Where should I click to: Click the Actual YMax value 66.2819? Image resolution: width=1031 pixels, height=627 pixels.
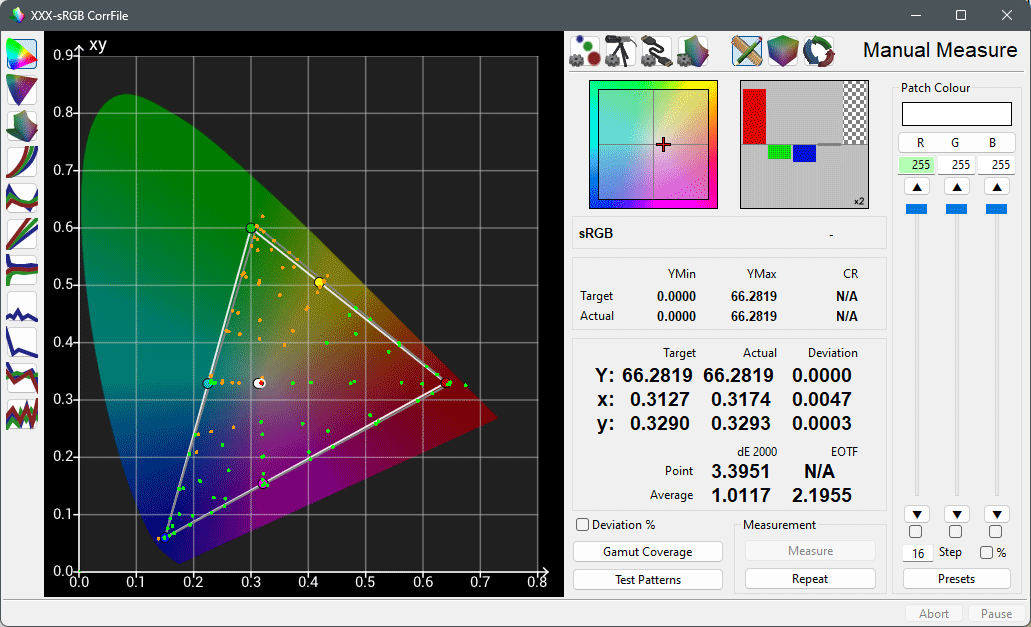coord(754,316)
